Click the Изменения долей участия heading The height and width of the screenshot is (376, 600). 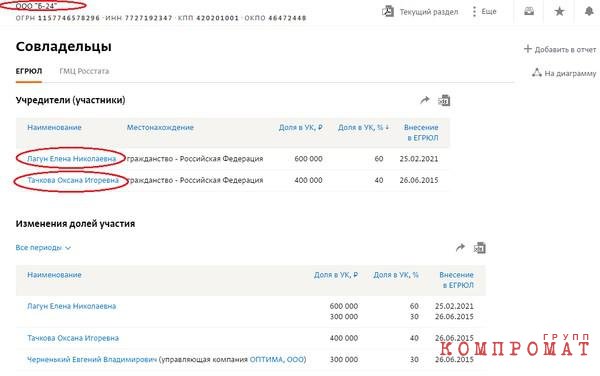[x=75, y=224]
